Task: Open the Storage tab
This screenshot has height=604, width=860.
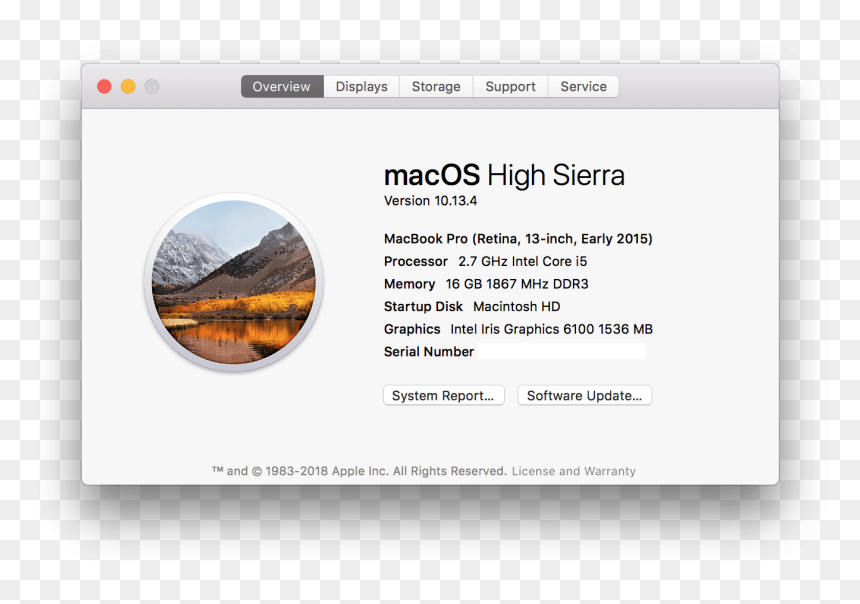Action: pos(436,87)
